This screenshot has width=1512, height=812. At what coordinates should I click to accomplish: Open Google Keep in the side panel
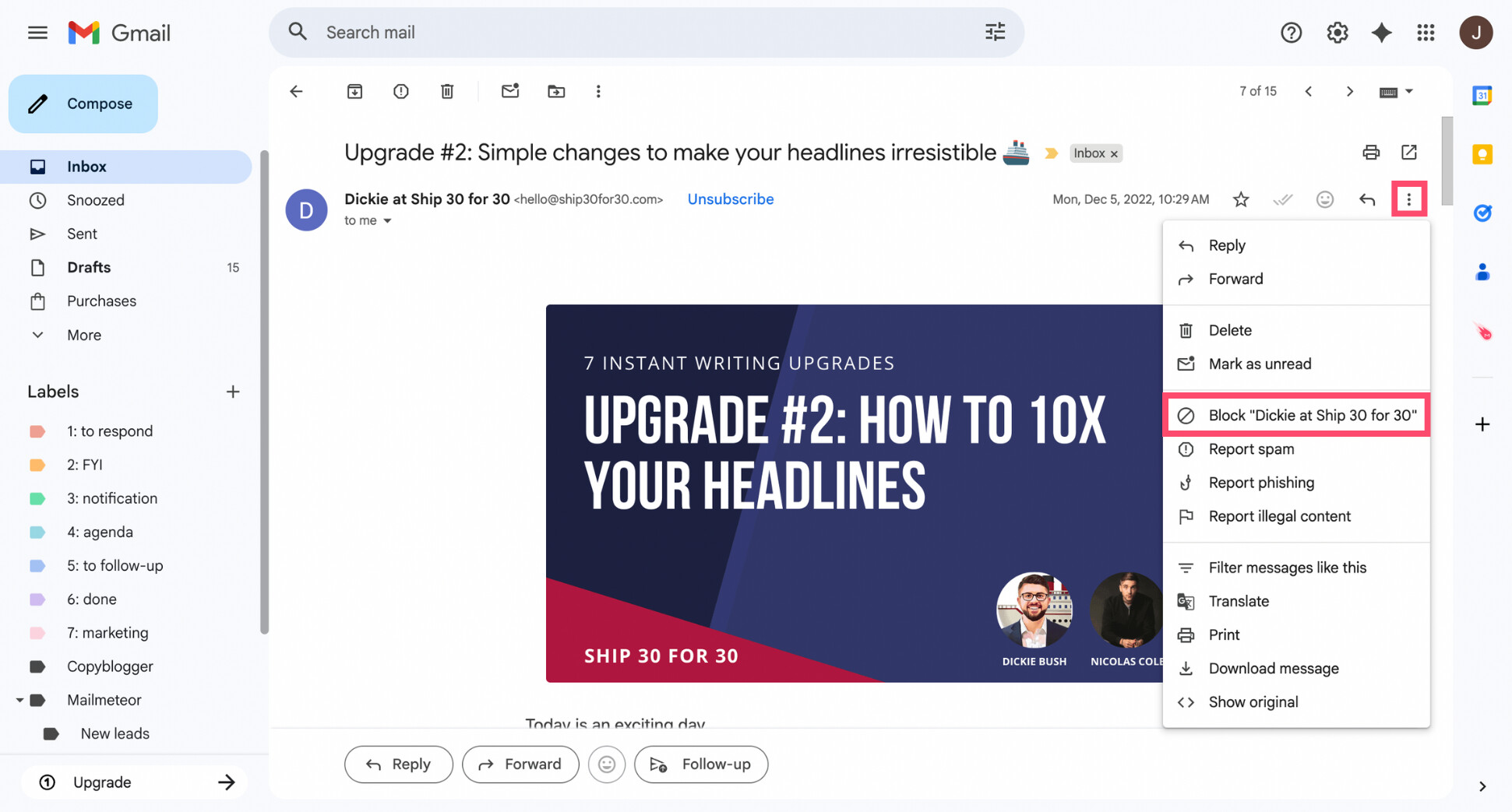[x=1482, y=155]
